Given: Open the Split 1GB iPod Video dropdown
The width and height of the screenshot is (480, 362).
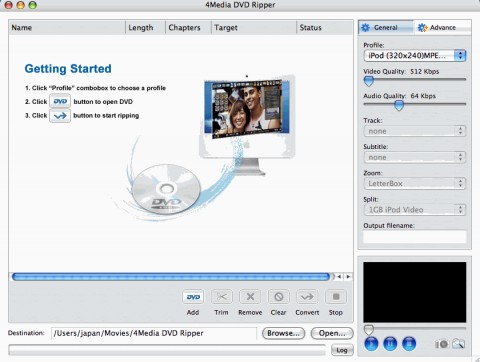Looking at the screenshot, I should click(414, 210).
